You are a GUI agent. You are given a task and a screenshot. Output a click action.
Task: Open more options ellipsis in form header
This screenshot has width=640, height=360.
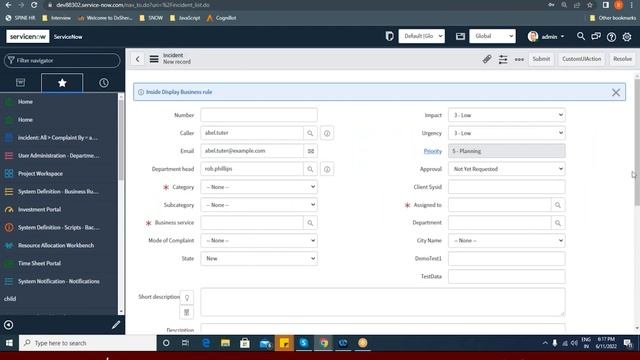pyautogui.click(x=519, y=59)
